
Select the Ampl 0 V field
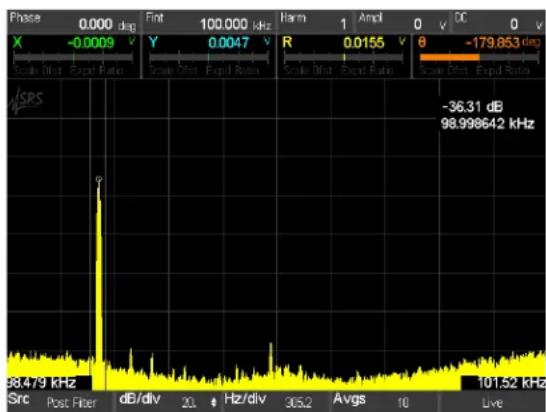[403, 23]
